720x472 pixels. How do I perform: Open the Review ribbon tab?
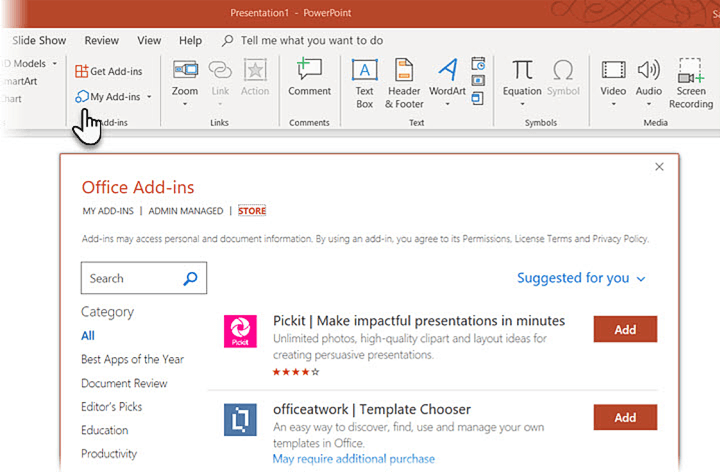tap(101, 40)
